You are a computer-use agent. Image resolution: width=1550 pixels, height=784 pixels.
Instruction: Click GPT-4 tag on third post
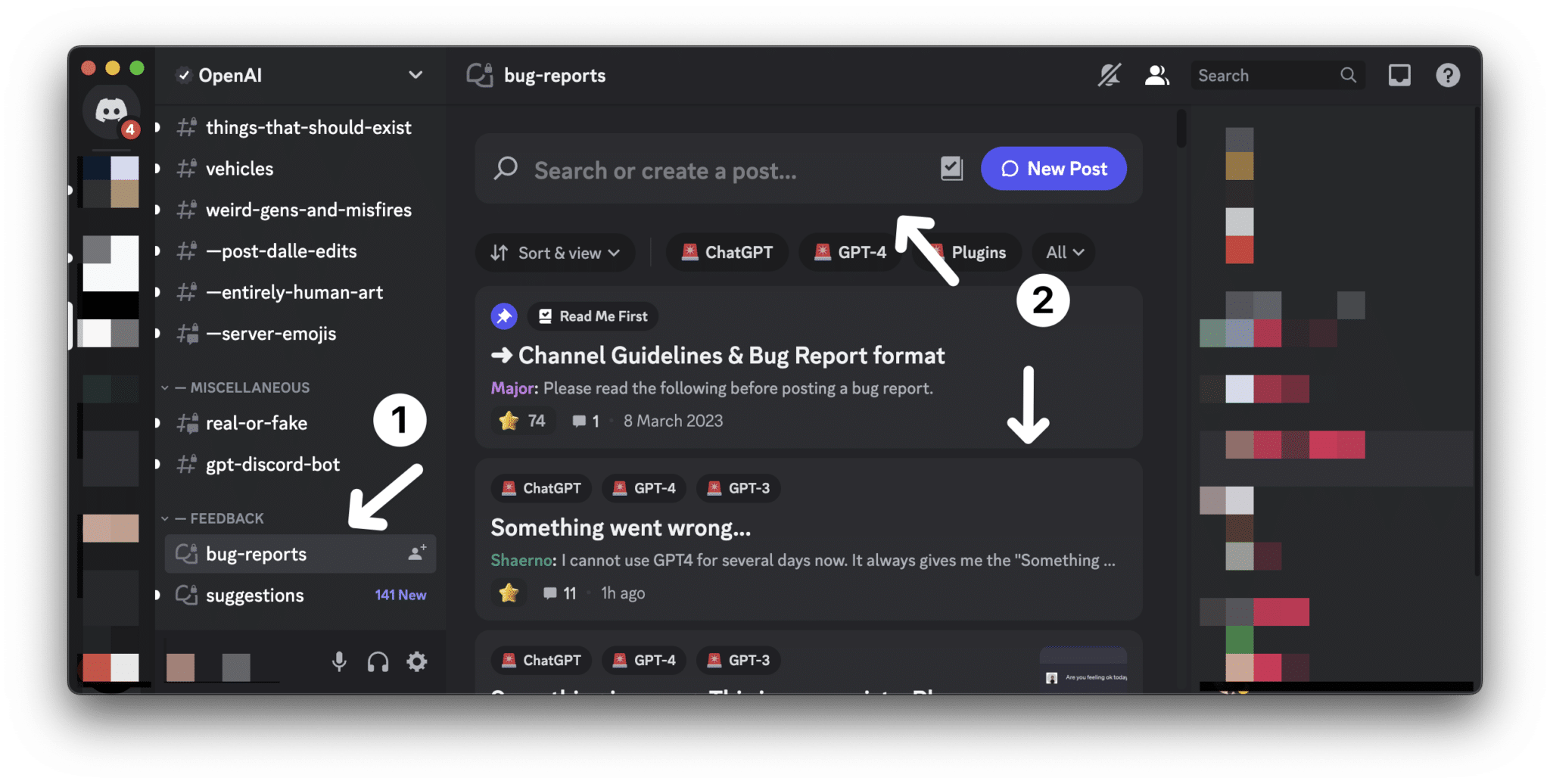(644, 660)
